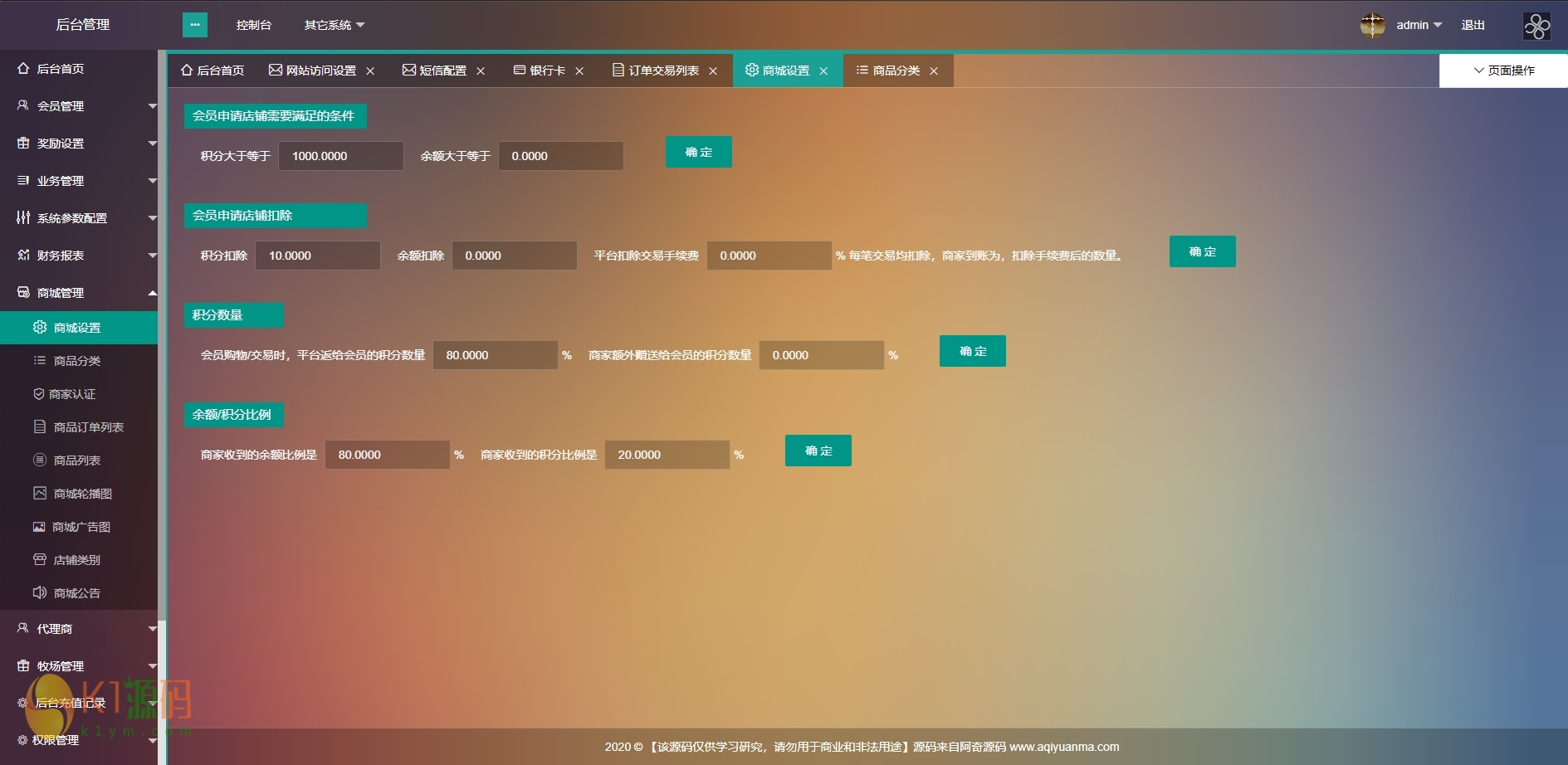
Task: Expand the 代理商 sidebar menu arrow
Action: (x=152, y=629)
